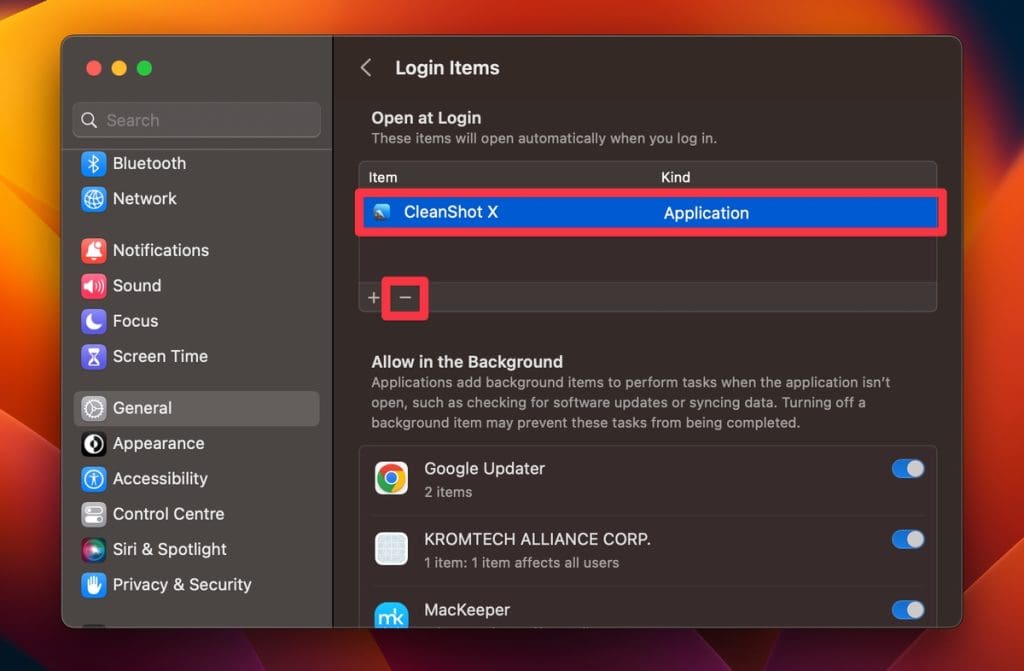
Task: Click the Bluetooth icon in sidebar
Action: pyautogui.click(x=93, y=163)
